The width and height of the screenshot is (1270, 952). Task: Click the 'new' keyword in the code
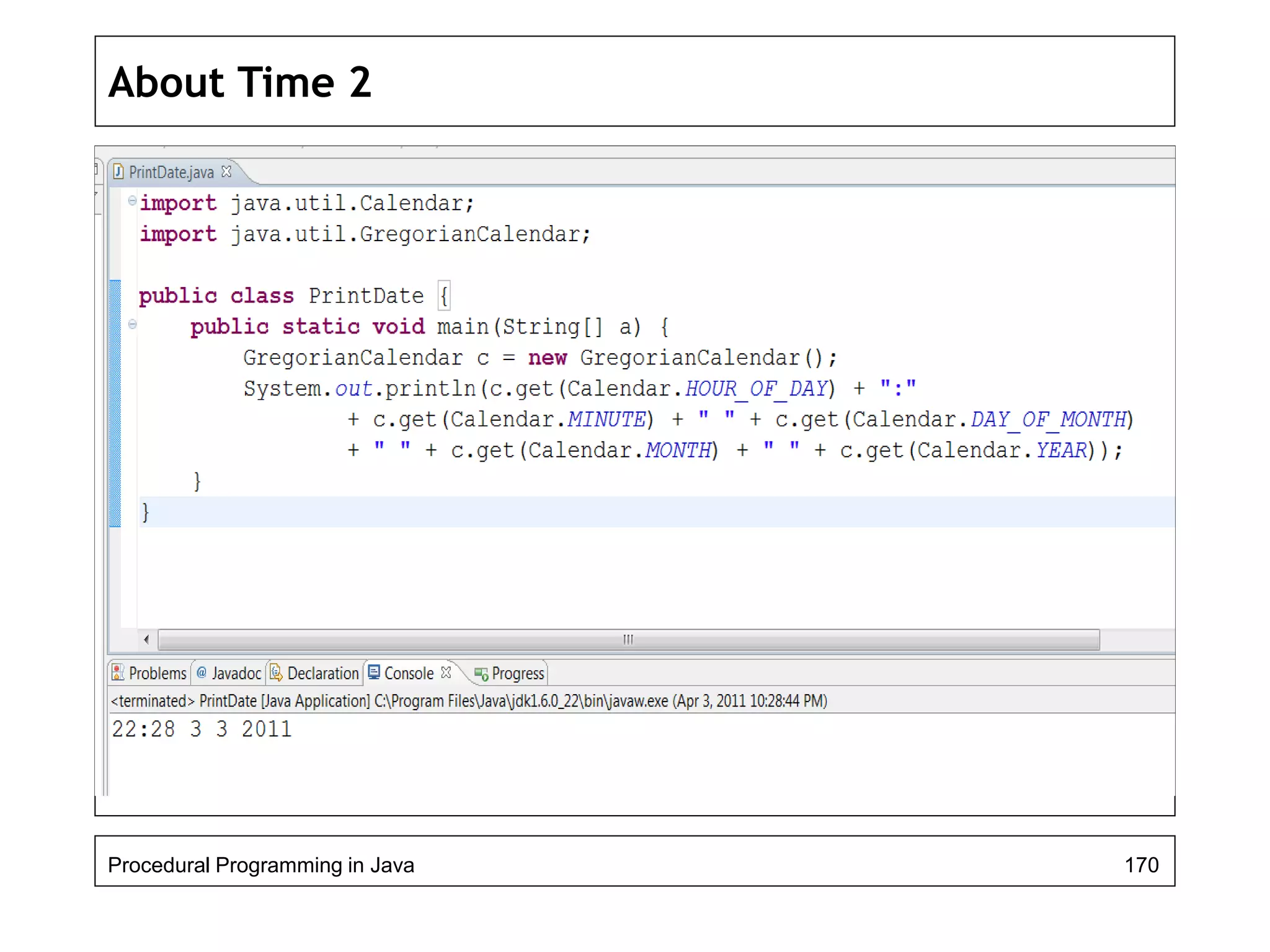pyautogui.click(x=548, y=358)
